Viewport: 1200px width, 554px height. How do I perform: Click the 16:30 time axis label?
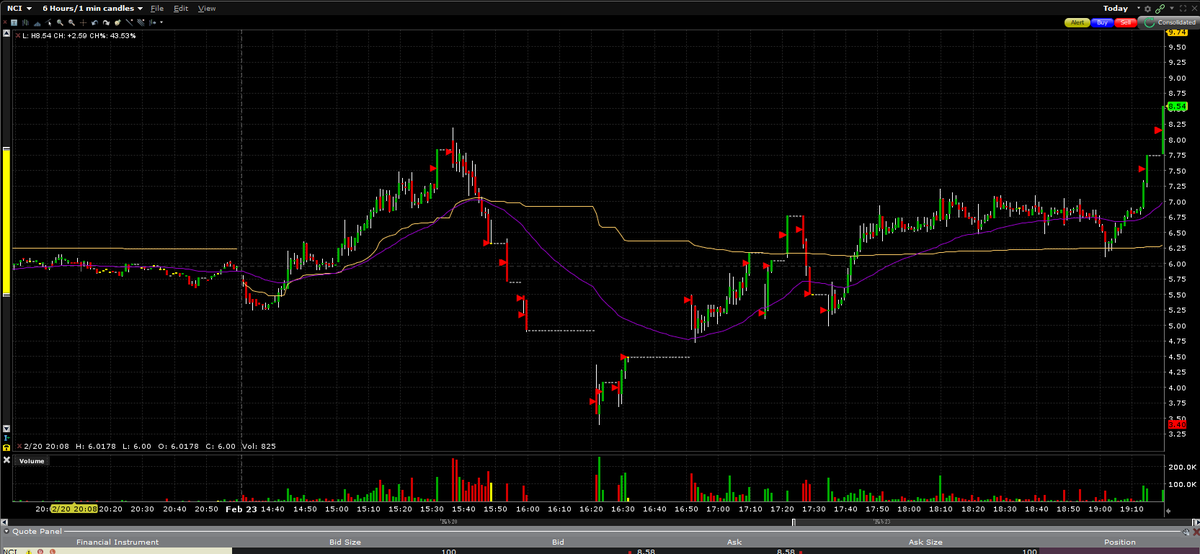pos(623,509)
